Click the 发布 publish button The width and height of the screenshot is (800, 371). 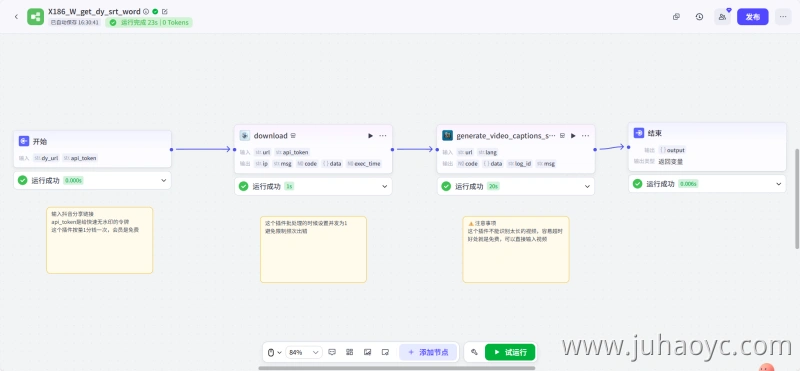click(x=753, y=17)
